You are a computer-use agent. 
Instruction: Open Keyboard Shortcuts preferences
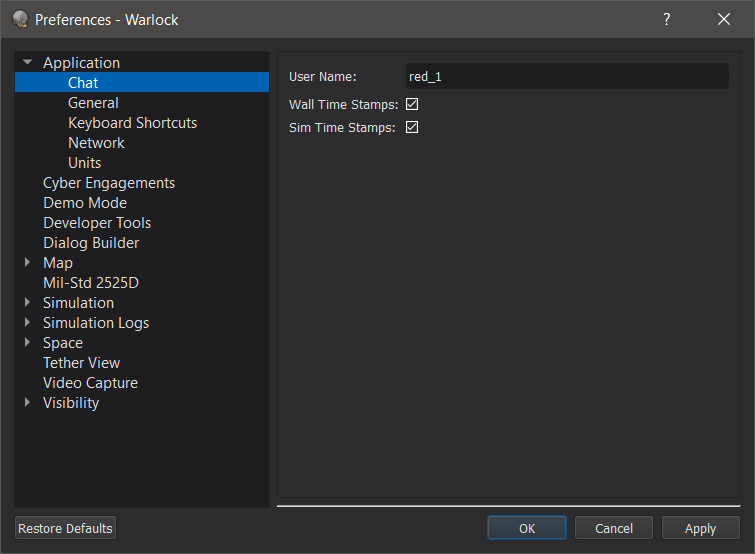(132, 123)
